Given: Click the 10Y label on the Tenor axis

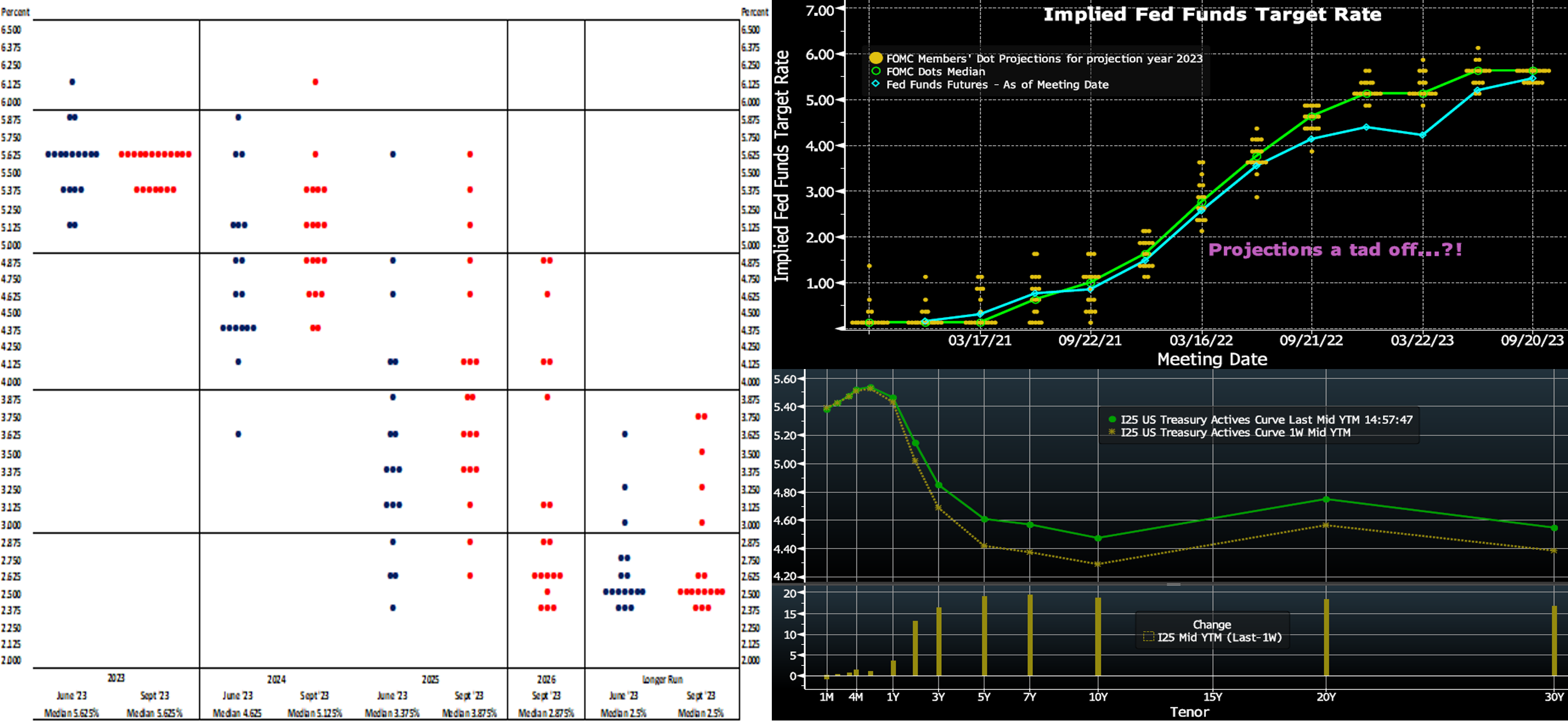Looking at the screenshot, I should (1097, 697).
